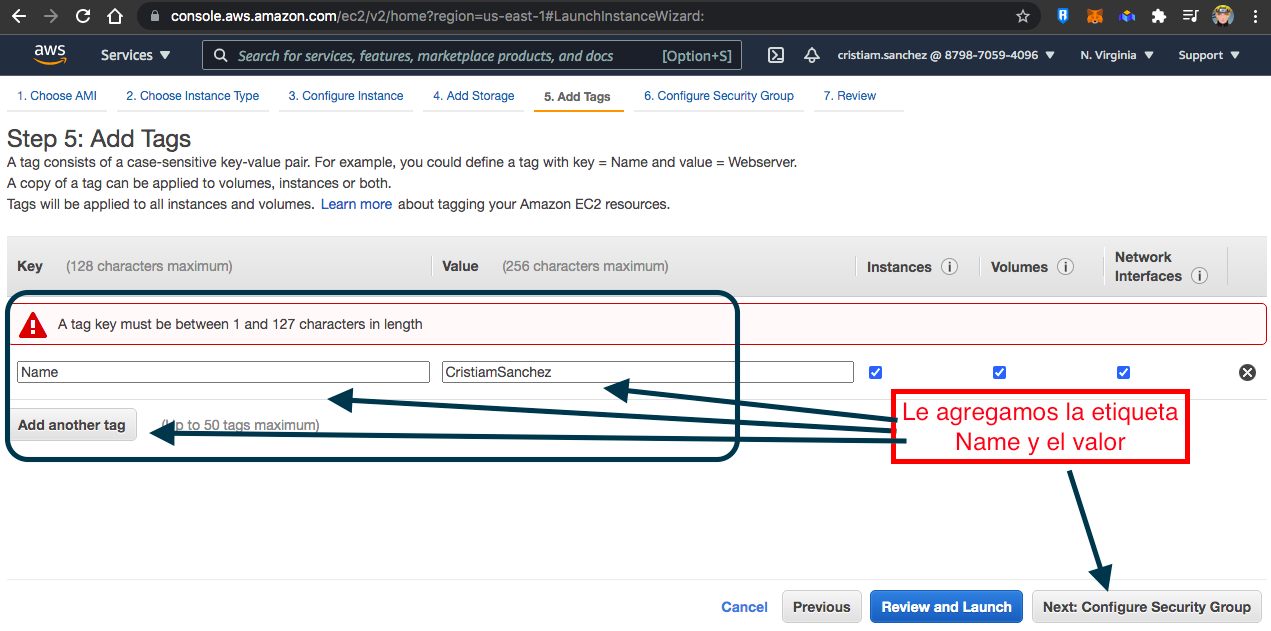The image size is (1271, 631).
Task: Switch to the 4. Add Storage tab
Action: [473, 96]
